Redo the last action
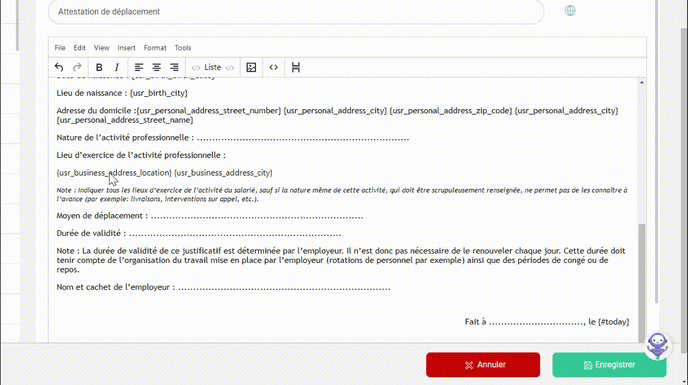688x385 pixels. click(x=77, y=67)
